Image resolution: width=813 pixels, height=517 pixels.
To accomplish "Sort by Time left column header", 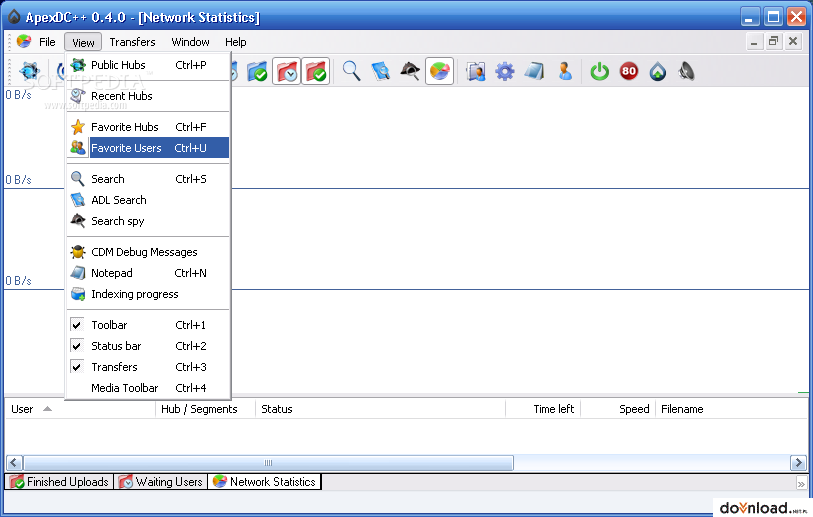I will point(543,409).
